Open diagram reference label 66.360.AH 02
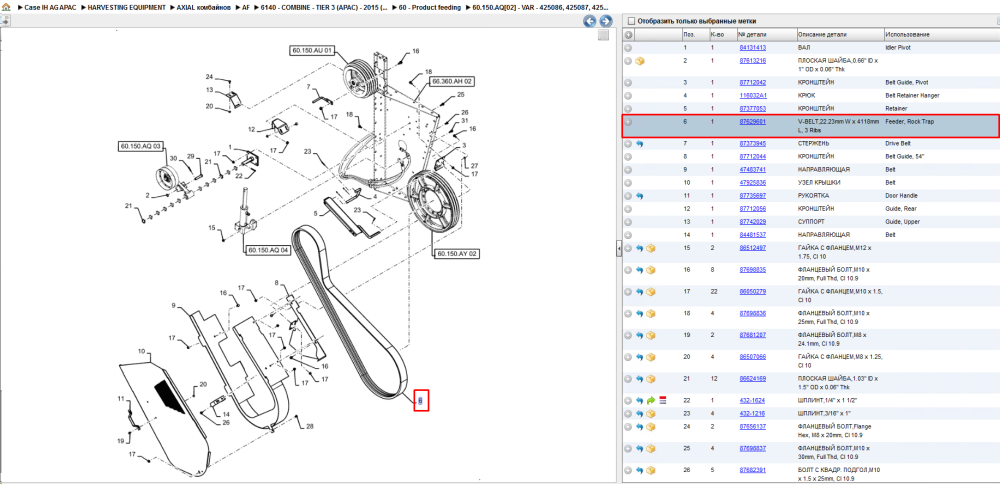Image resolution: width=1000 pixels, height=484 pixels. coord(452,81)
